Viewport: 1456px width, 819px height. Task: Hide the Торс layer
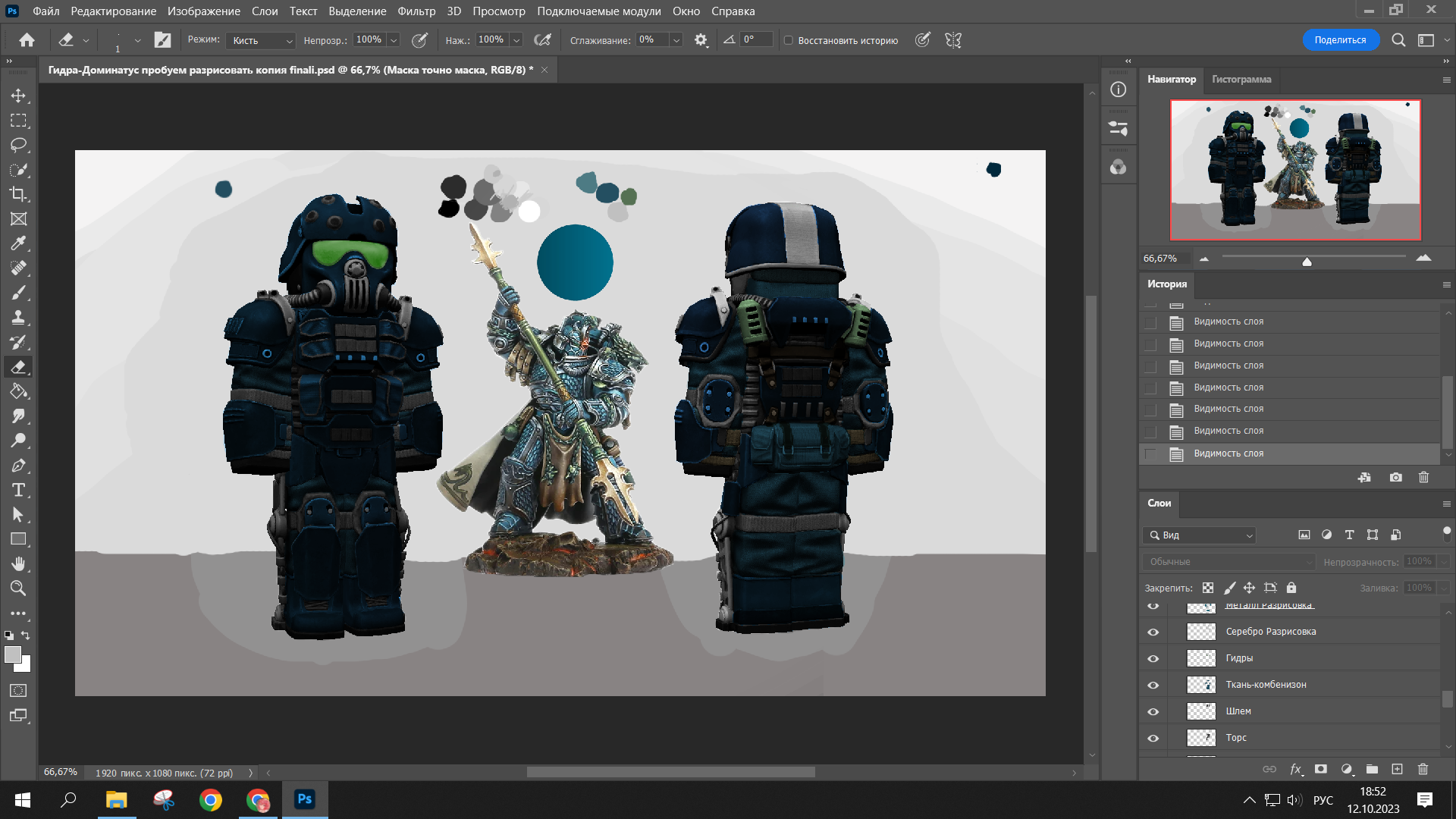coord(1153,738)
